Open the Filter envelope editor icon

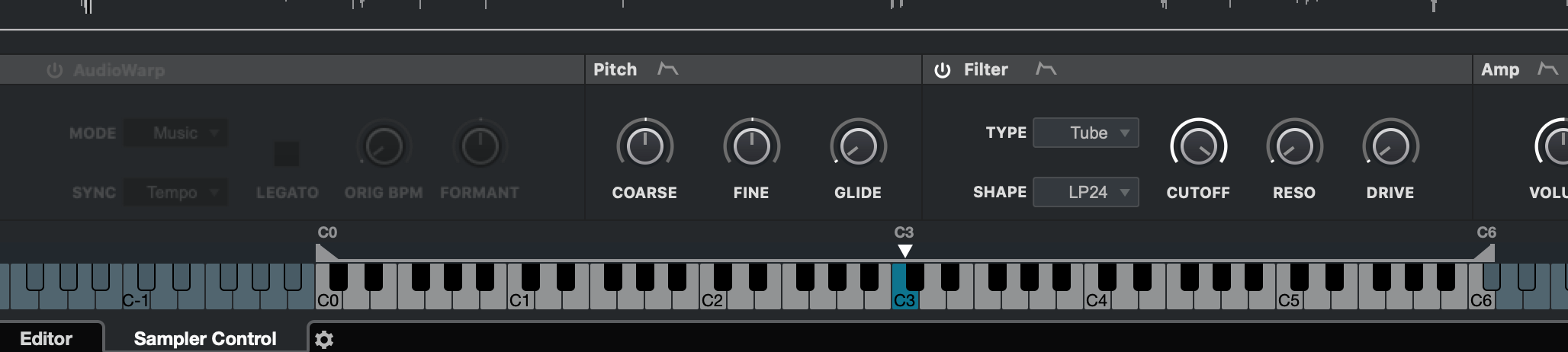(x=1046, y=69)
